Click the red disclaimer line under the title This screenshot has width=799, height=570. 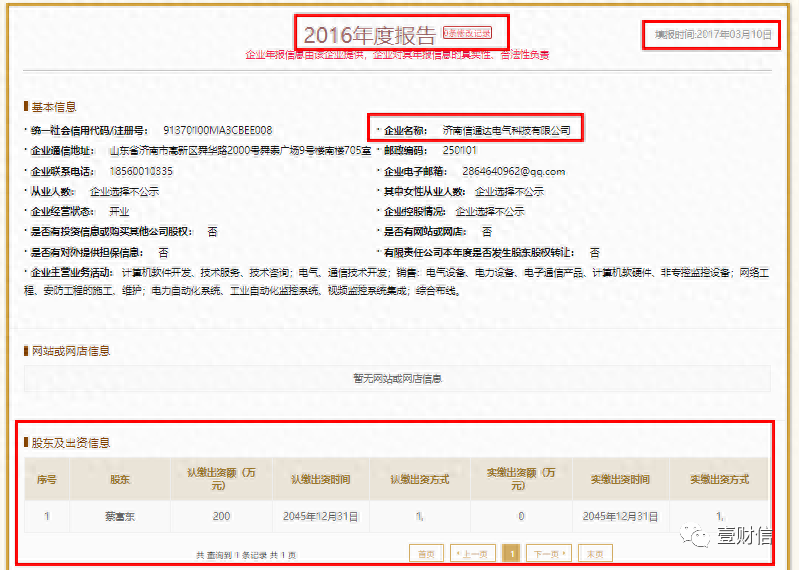tap(397, 55)
